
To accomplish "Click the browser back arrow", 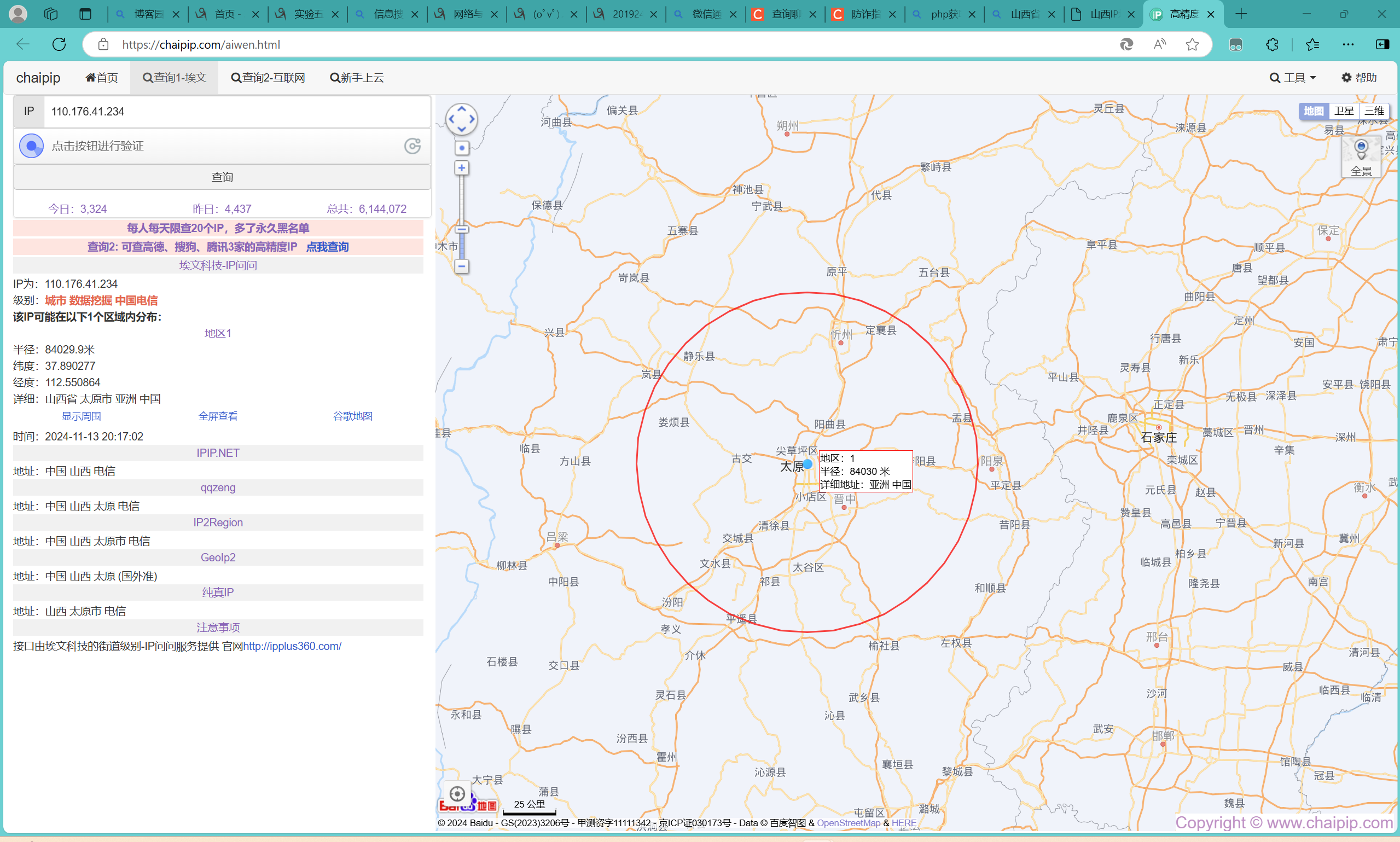I will point(22,44).
